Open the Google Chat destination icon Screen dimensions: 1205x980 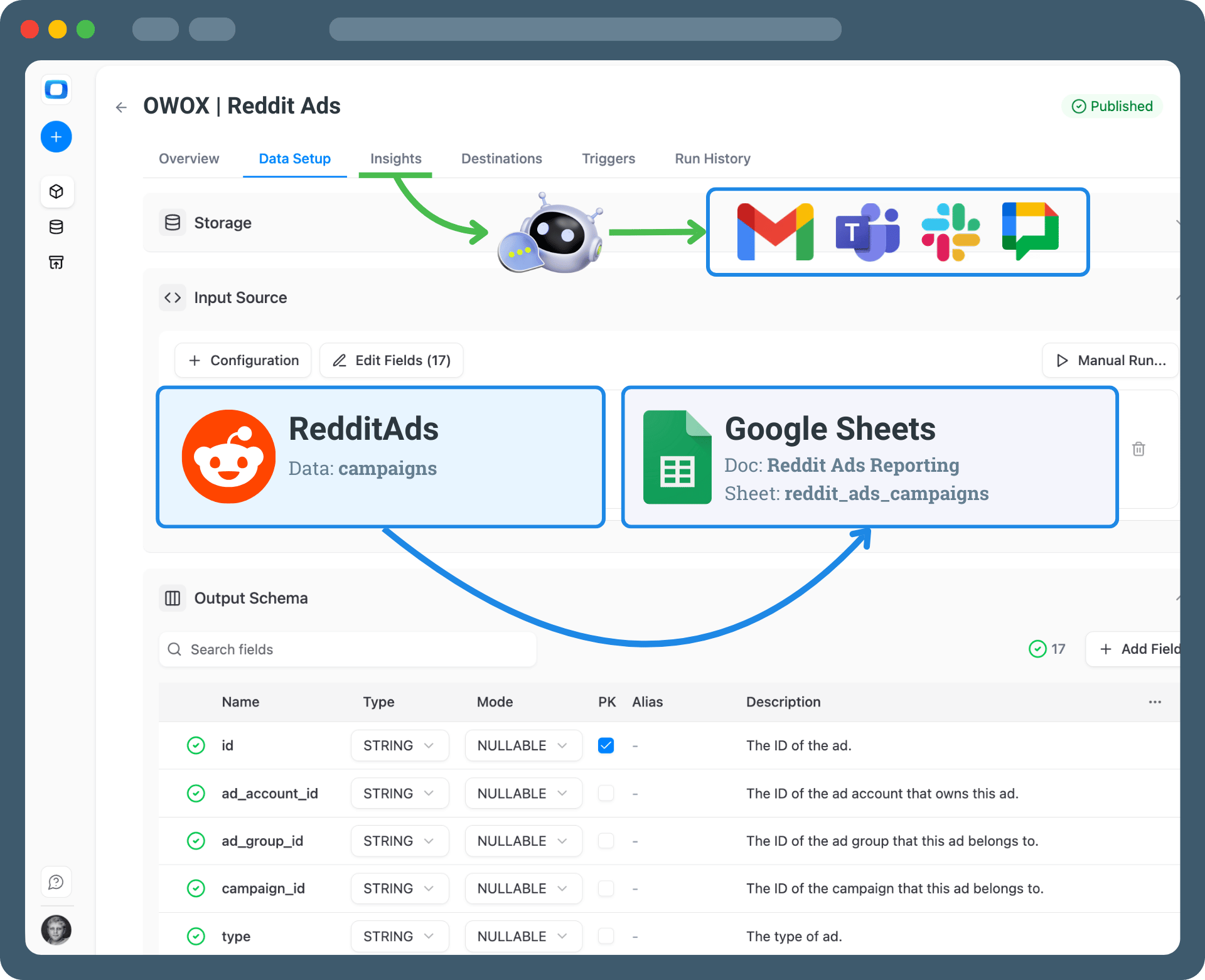pos(1031,231)
